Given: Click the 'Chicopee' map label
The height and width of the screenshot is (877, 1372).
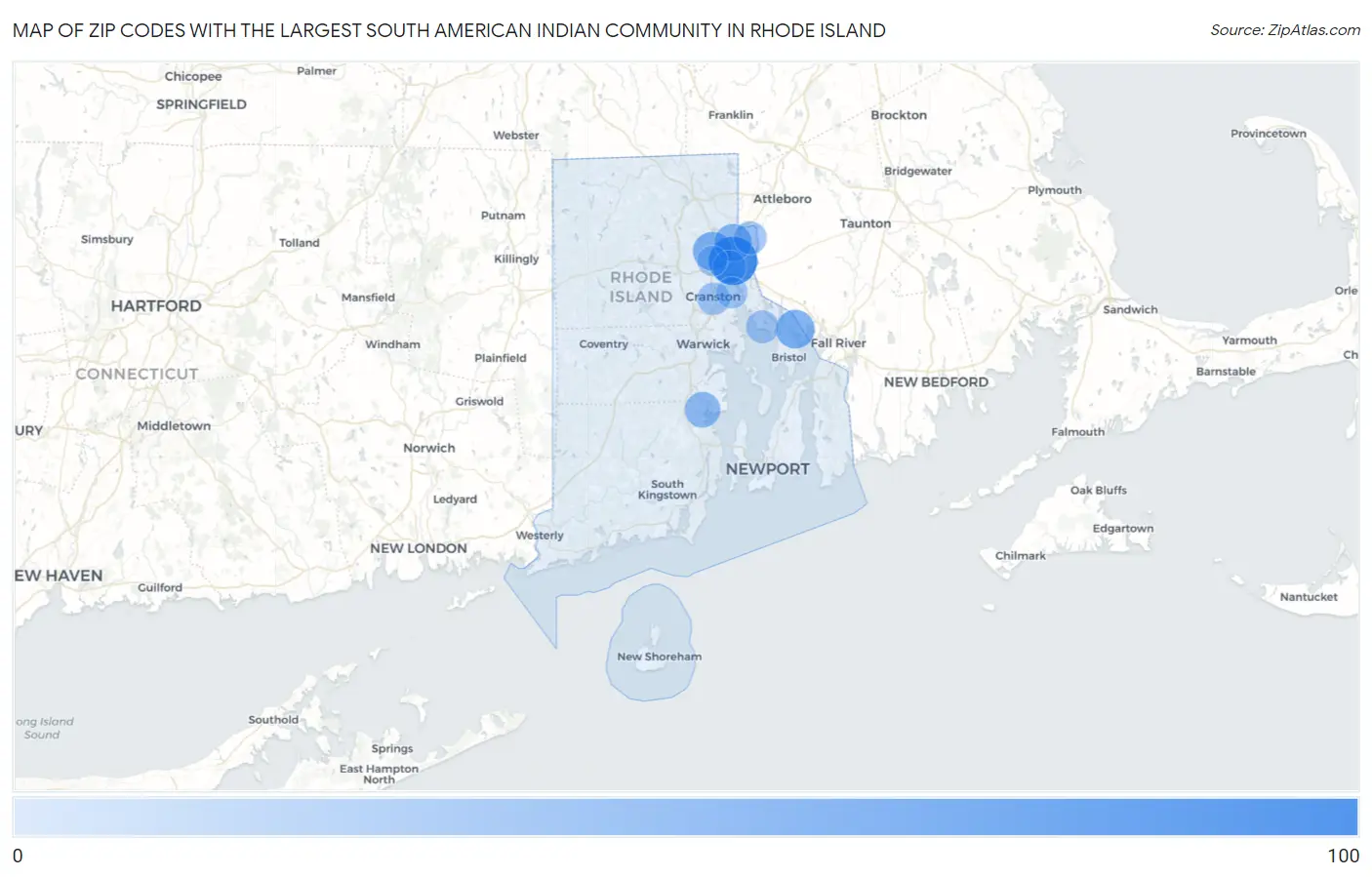Looking at the screenshot, I should pyautogui.click(x=192, y=76).
